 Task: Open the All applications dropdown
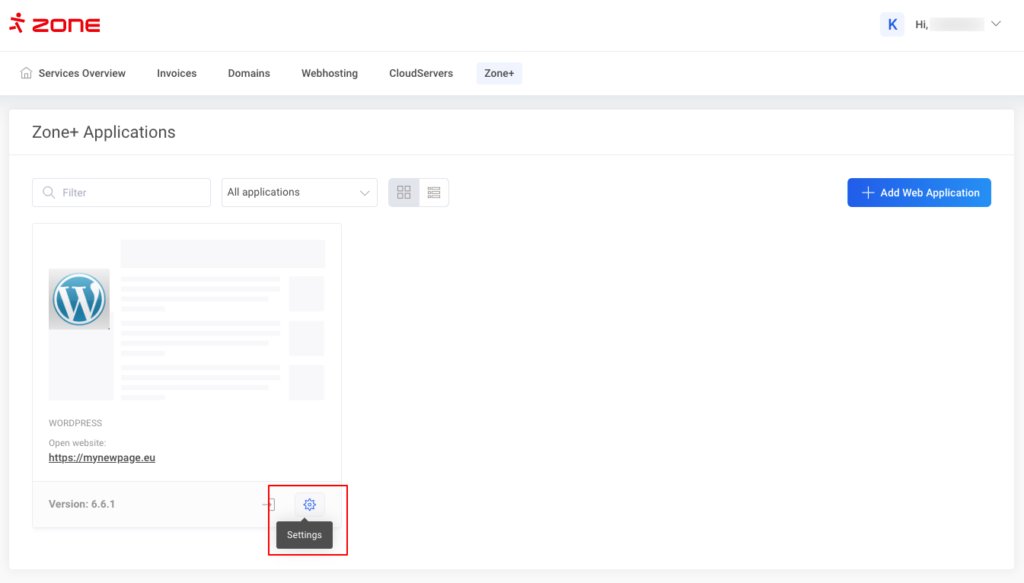point(299,192)
